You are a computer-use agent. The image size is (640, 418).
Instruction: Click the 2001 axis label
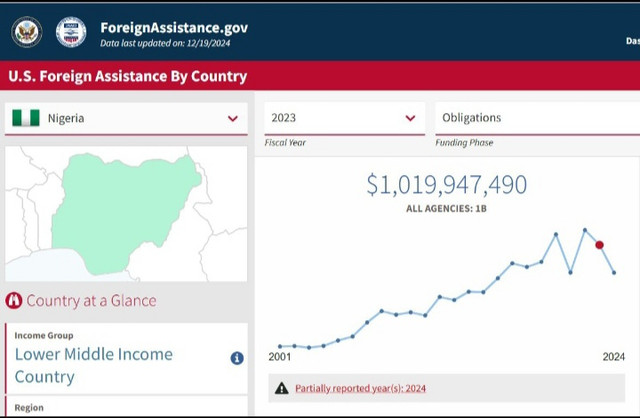(x=280, y=357)
